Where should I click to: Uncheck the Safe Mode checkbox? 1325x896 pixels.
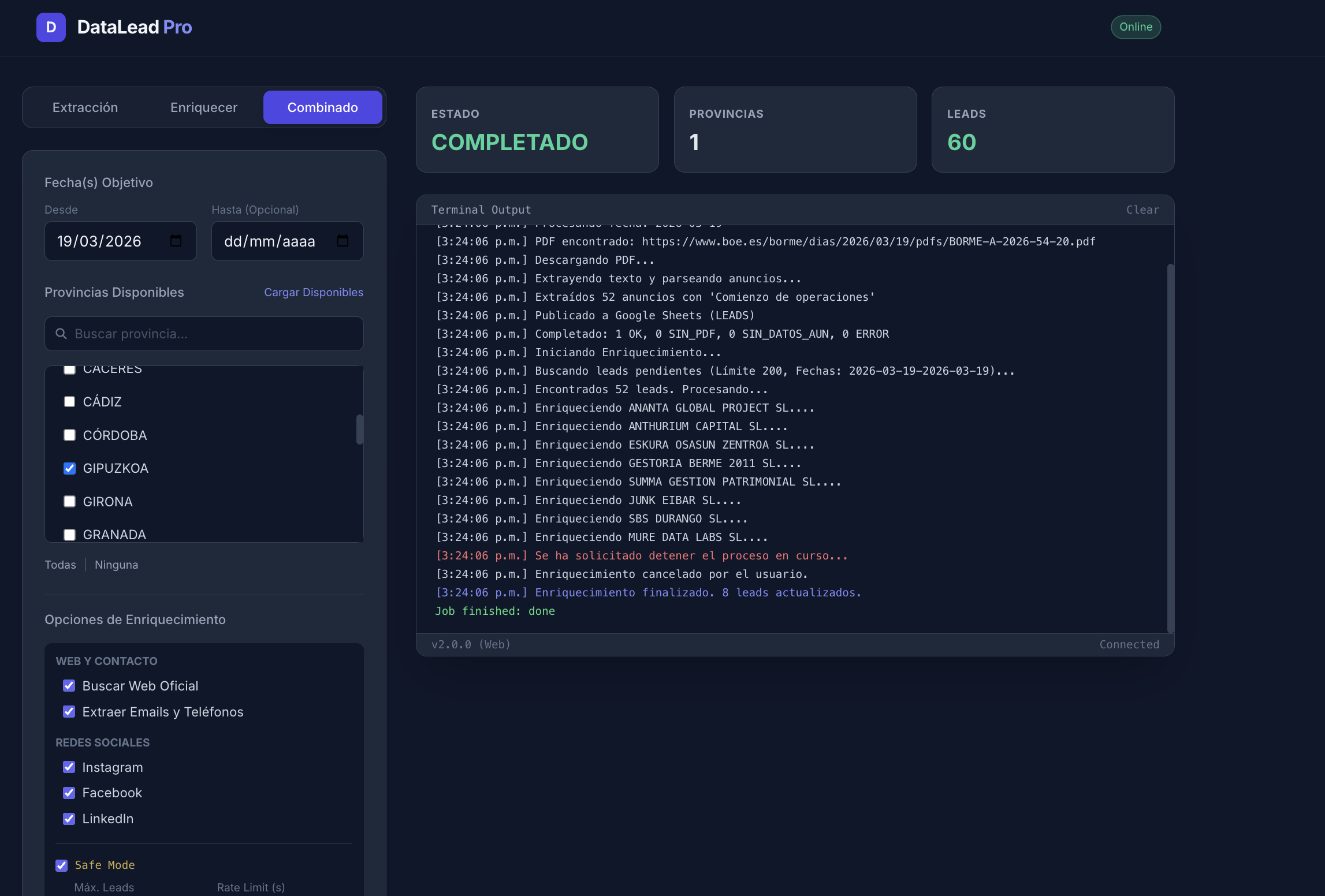[x=62, y=865]
